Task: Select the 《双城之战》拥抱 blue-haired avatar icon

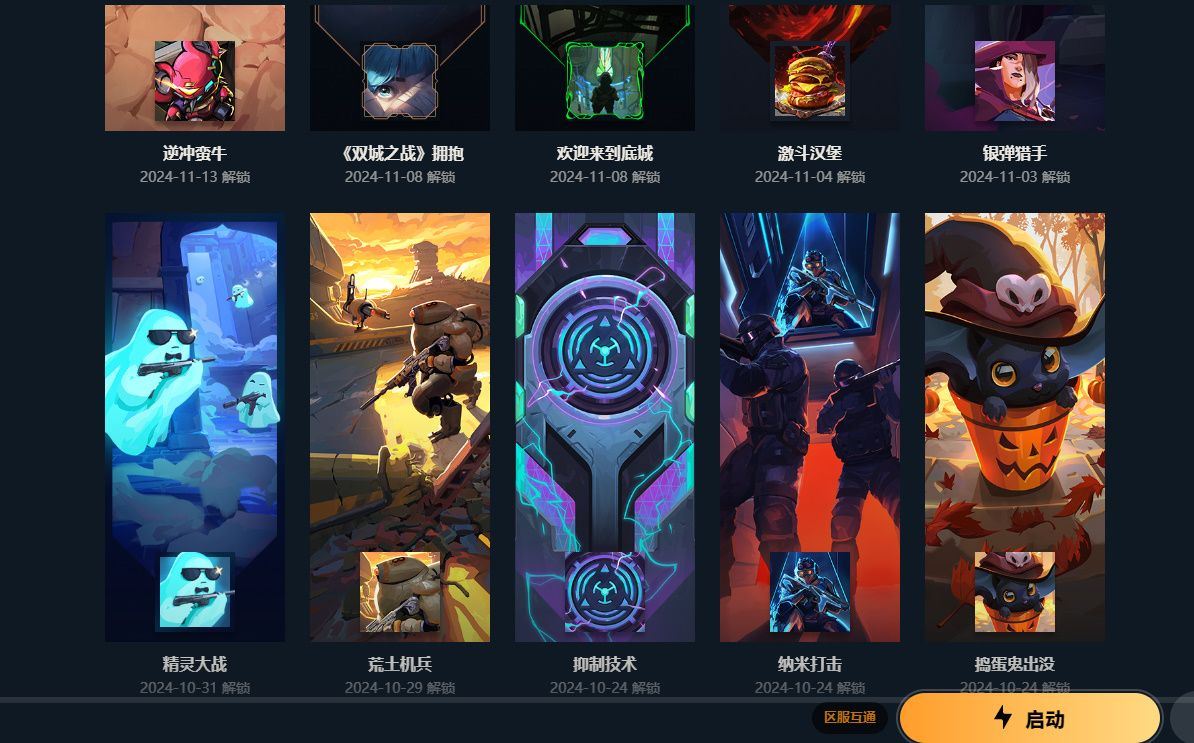Action: (x=400, y=81)
